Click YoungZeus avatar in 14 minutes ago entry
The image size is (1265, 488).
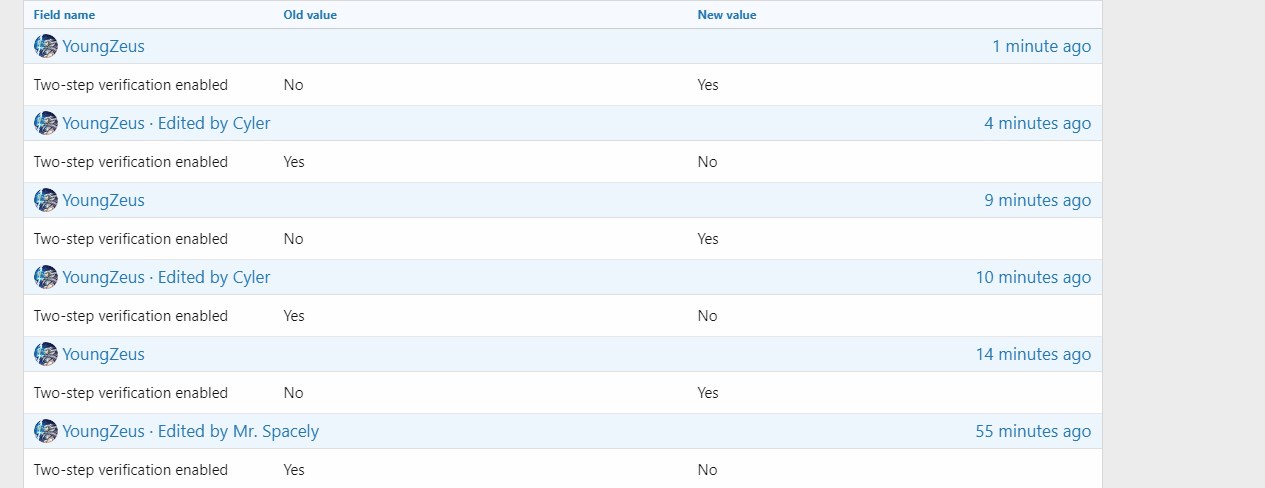46,354
